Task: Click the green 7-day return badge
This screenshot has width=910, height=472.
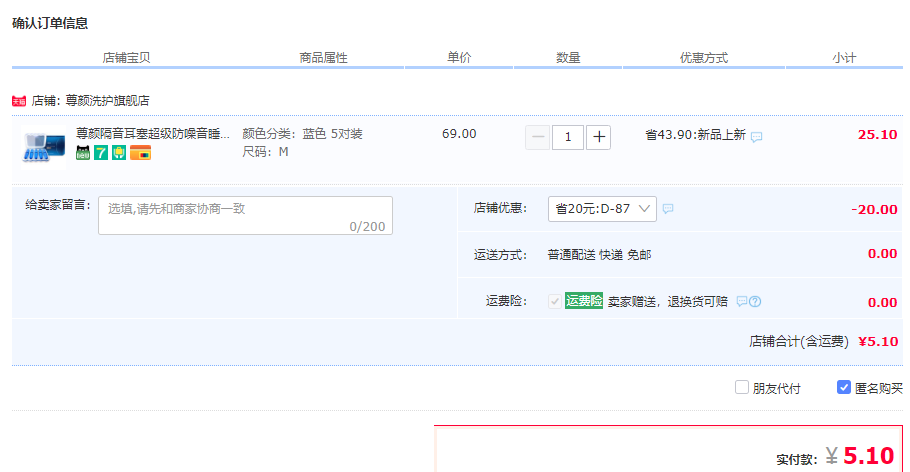Action: tap(101, 153)
